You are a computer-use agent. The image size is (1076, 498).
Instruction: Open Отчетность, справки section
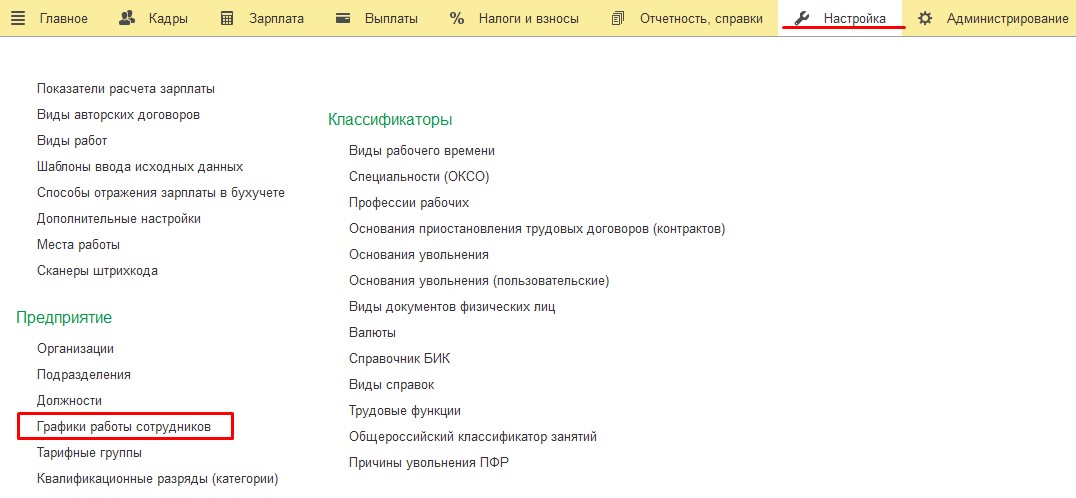(x=701, y=19)
